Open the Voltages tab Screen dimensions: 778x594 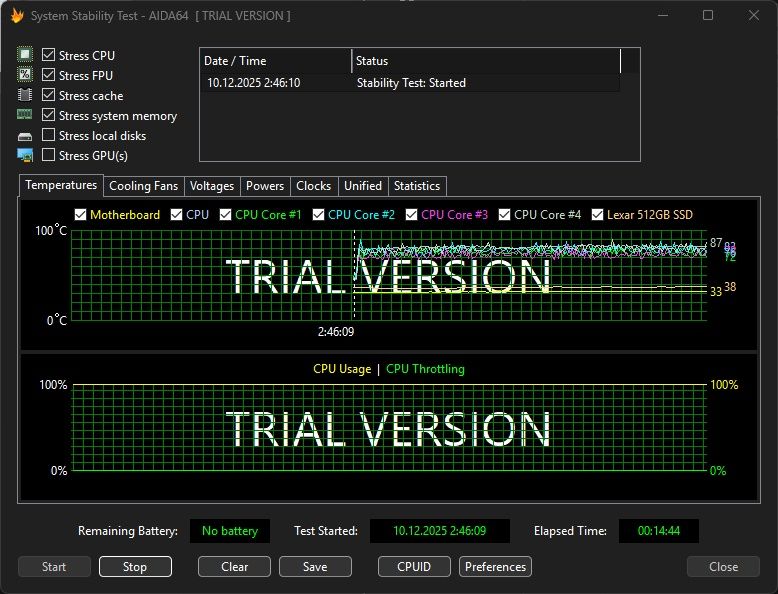click(x=212, y=186)
